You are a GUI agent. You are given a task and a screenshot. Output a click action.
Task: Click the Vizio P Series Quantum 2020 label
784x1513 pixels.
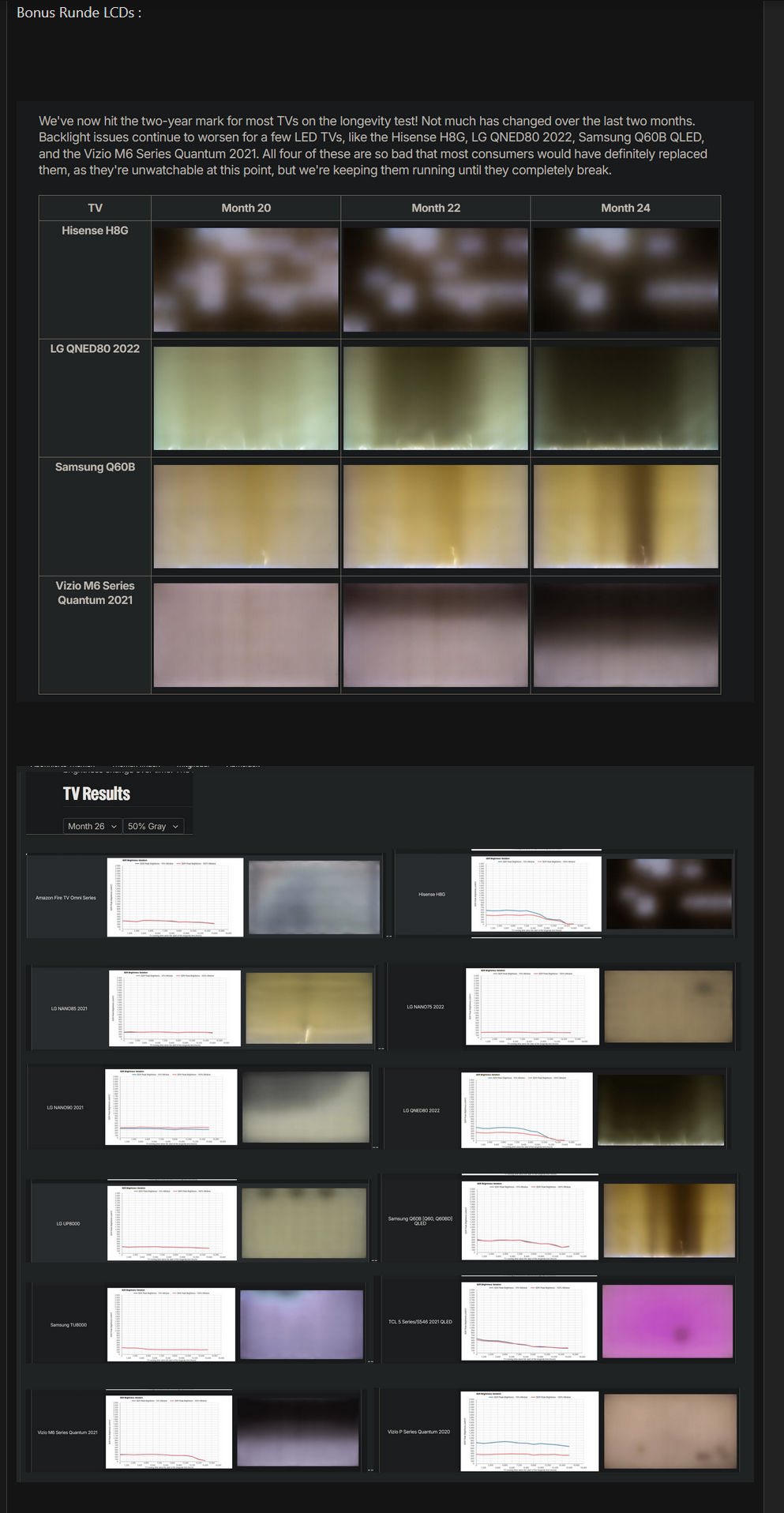tap(418, 1431)
